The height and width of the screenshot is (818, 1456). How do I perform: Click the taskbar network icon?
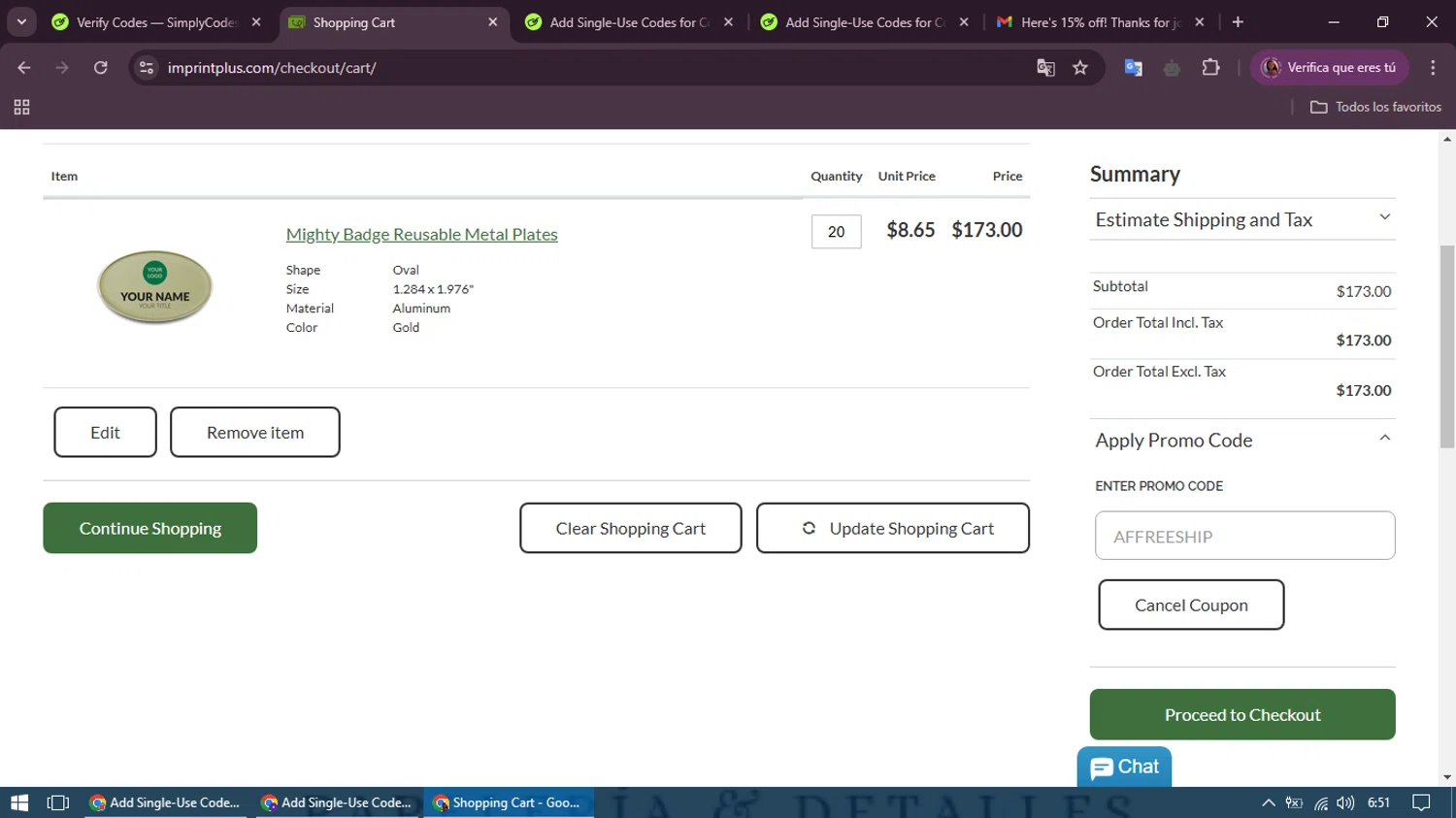[x=1320, y=802]
